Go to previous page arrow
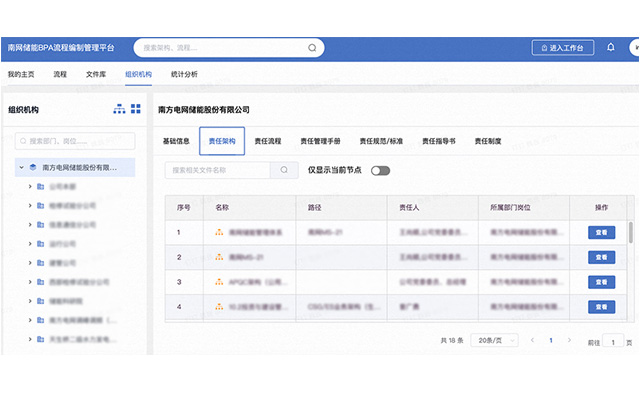The width and height of the screenshot is (640, 400). (532, 340)
